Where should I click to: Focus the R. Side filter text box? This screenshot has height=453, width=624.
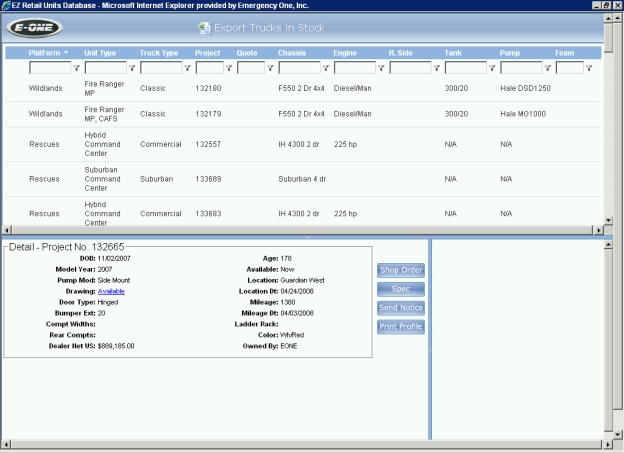tap(410, 68)
